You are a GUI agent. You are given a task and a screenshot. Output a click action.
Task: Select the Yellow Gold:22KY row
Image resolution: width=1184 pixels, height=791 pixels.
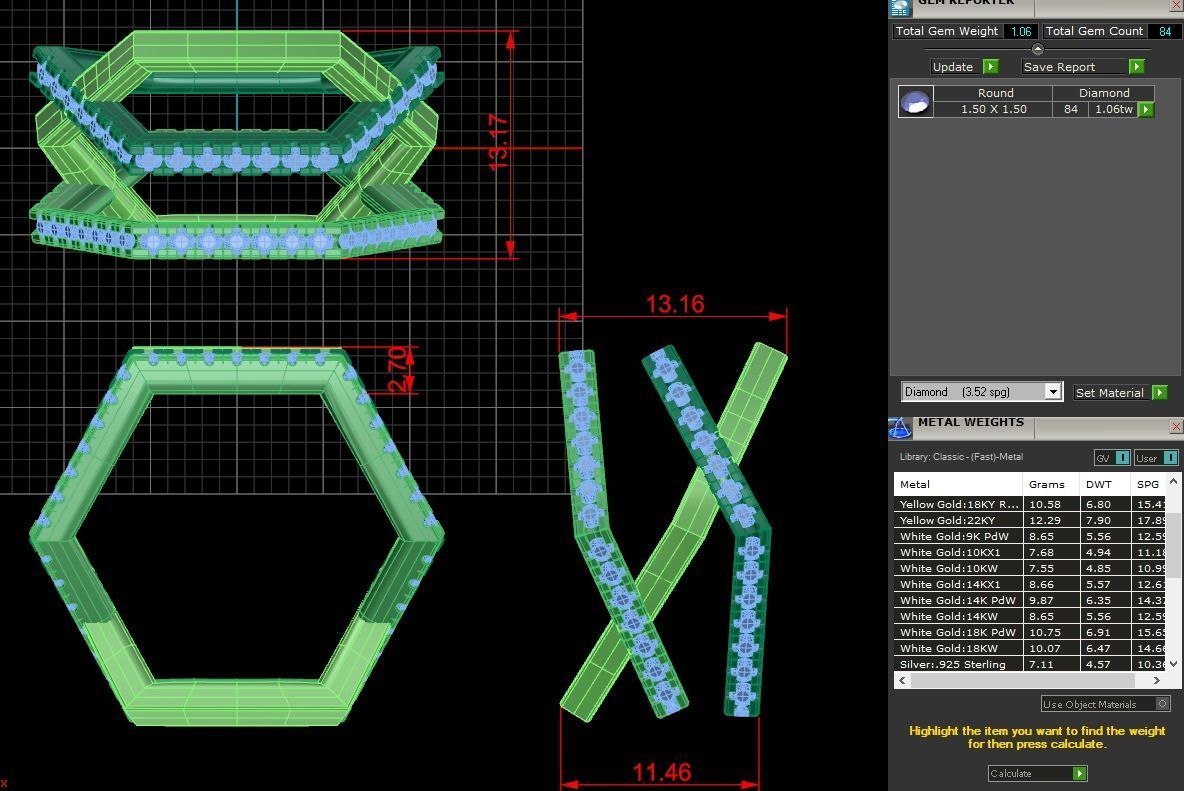tap(1030, 520)
